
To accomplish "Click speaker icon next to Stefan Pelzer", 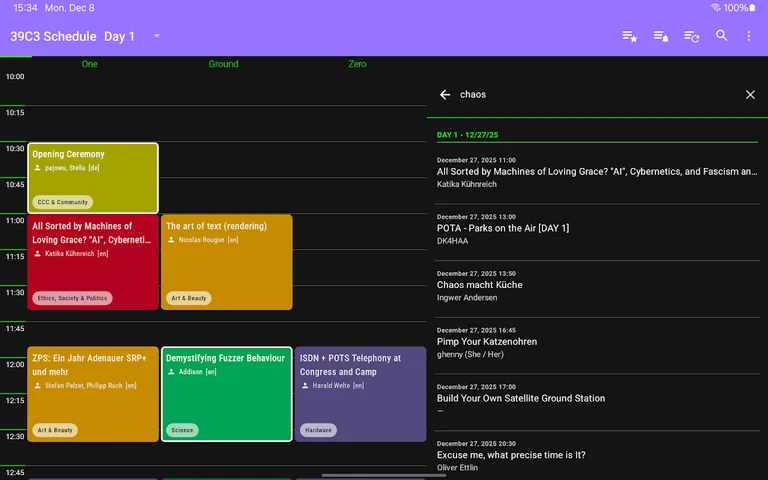I will [37, 385].
